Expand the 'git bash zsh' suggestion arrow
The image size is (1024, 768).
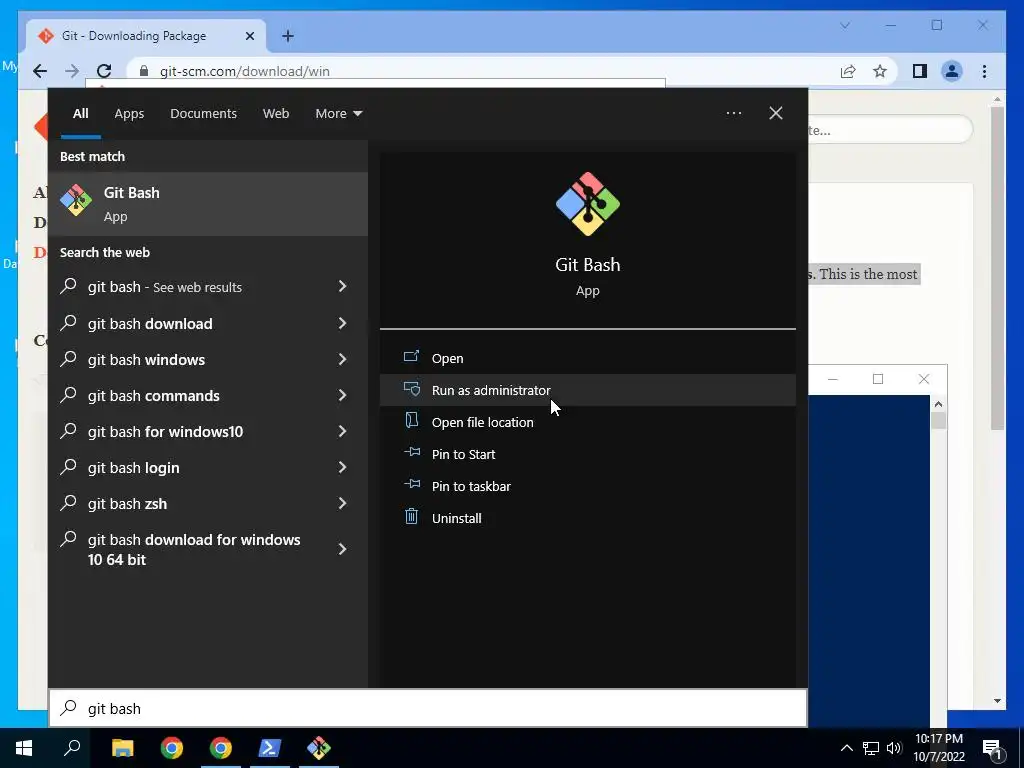pyautogui.click(x=342, y=503)
